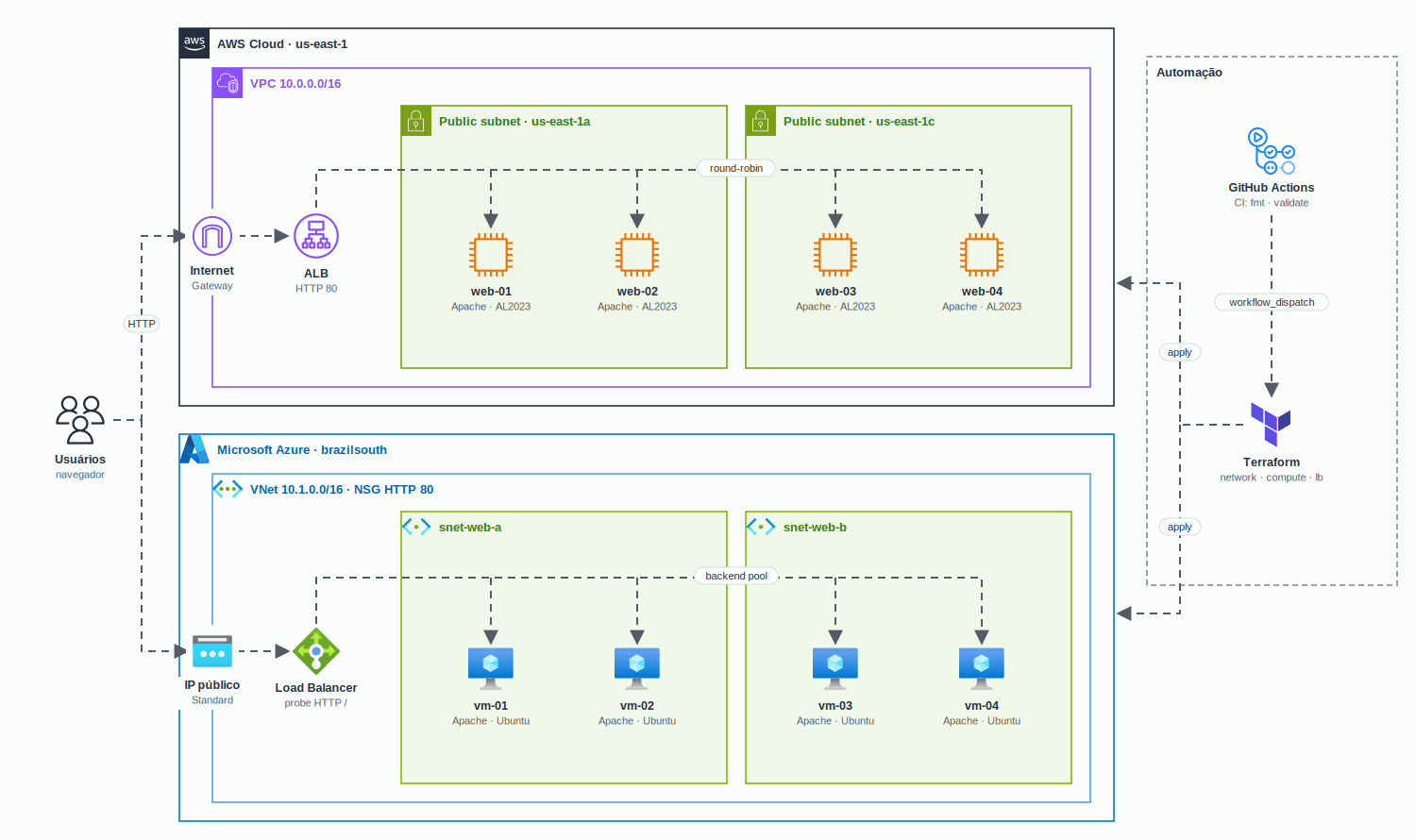
Task: Click the 'CI: fmt · validate' caption
Action: [x=1272, y=203]
